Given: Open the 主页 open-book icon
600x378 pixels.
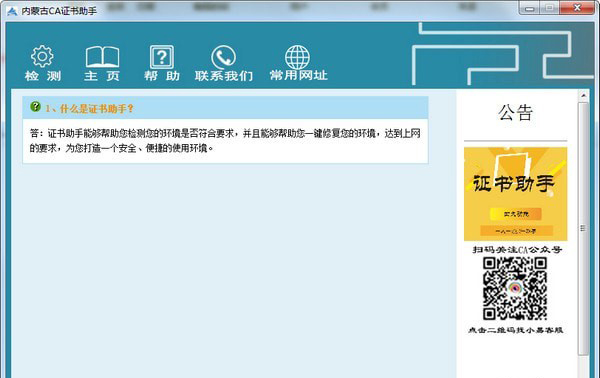Looking at the screenshot, I should [x=102, y=57].
